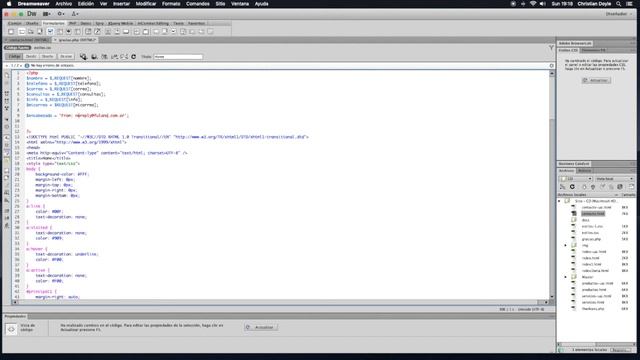Viewport: 640px width, 360px height.
Task: Insert a Form element from Formularios bar
Action: [11, 31]
